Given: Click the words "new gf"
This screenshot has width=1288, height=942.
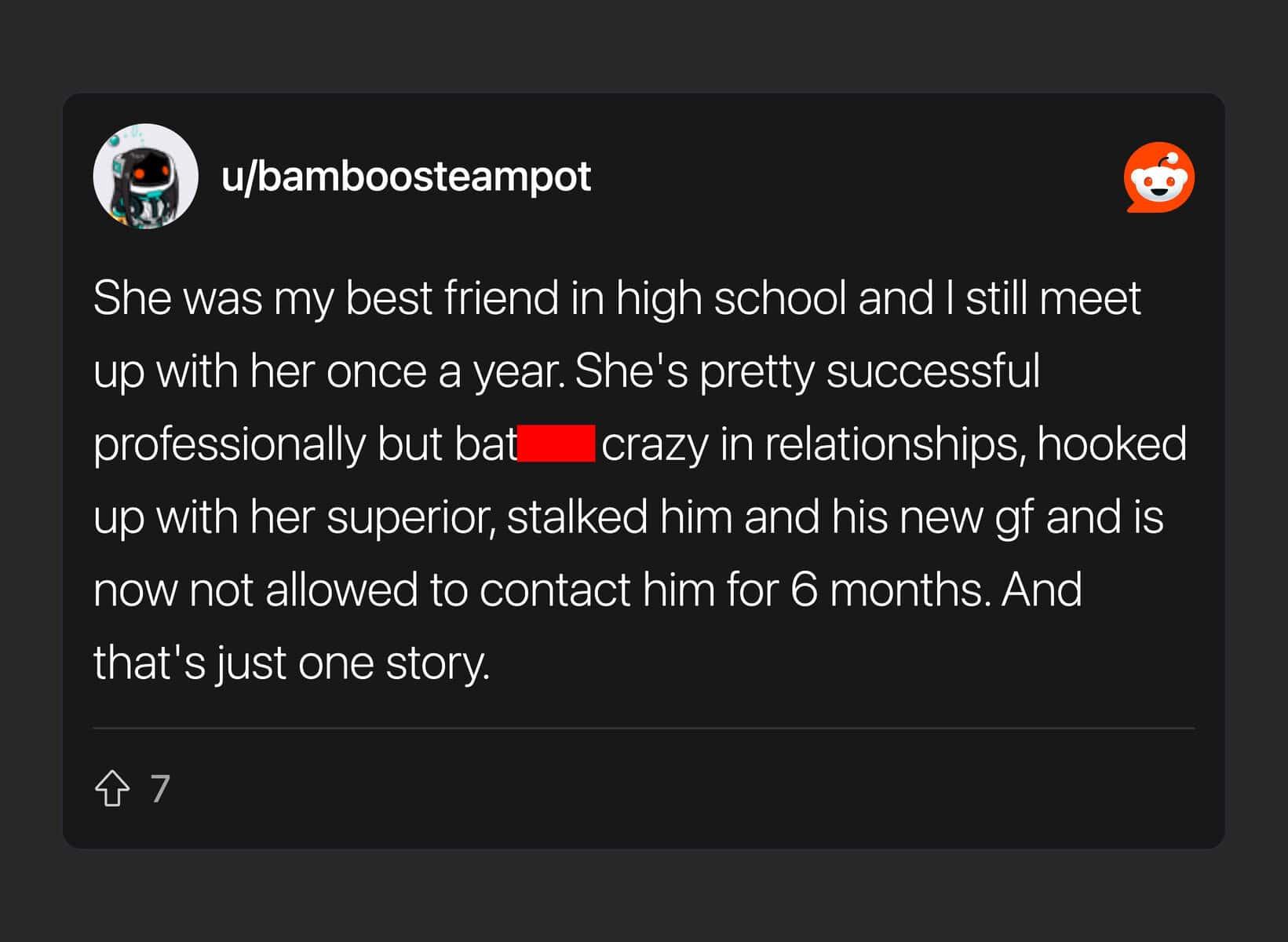Looking at the screenshot, I should pos(967,517).
